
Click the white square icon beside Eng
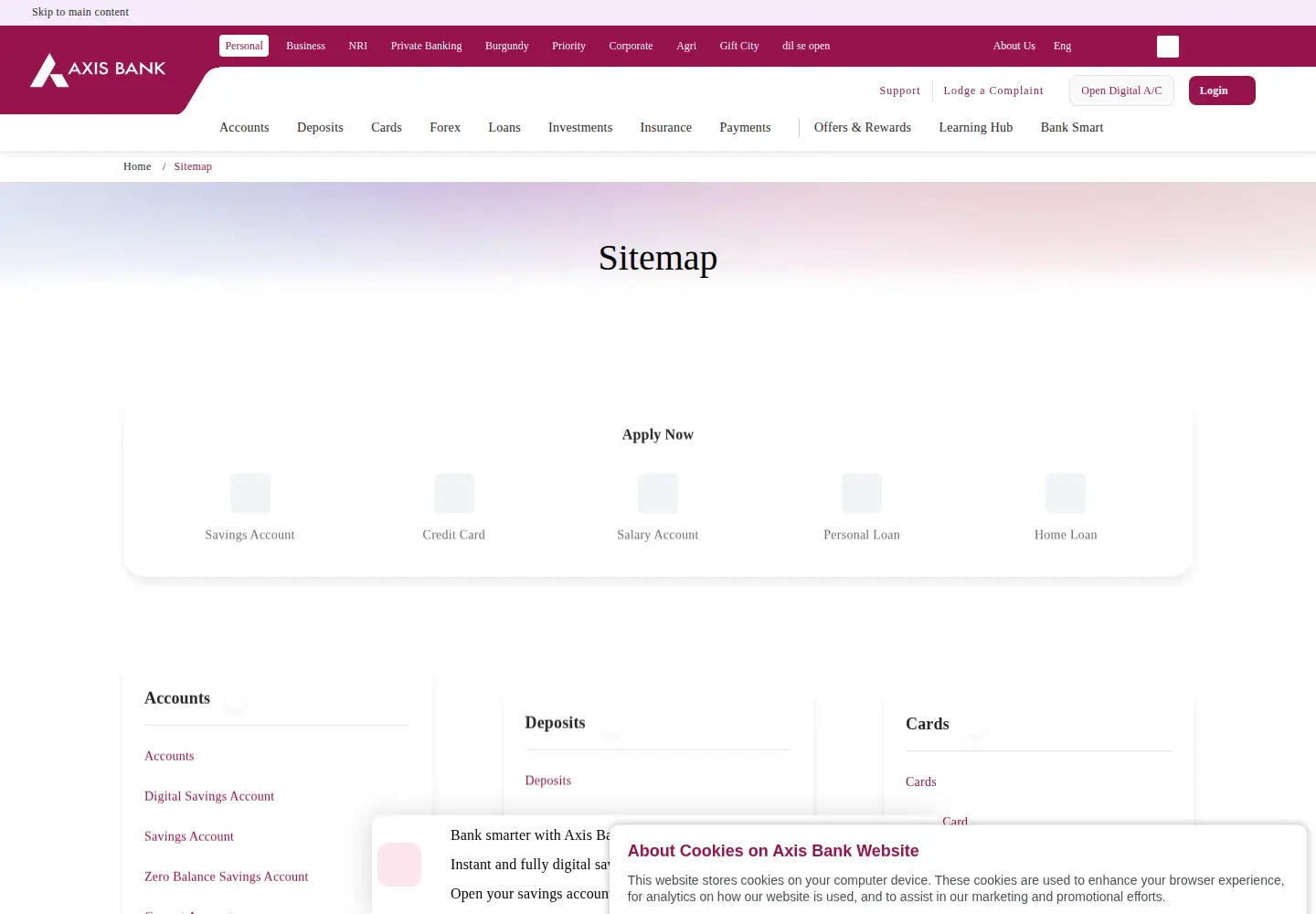pyautogui.click(x=1168, y=47)
